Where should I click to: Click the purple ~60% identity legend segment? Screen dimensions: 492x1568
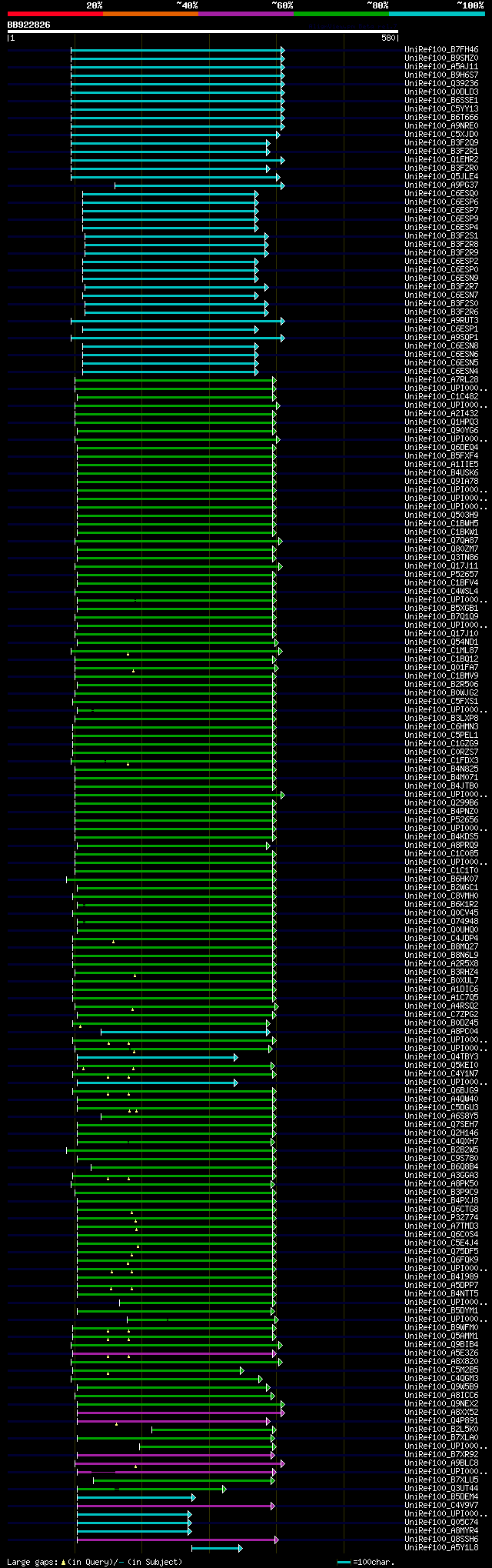pos(245,14)
